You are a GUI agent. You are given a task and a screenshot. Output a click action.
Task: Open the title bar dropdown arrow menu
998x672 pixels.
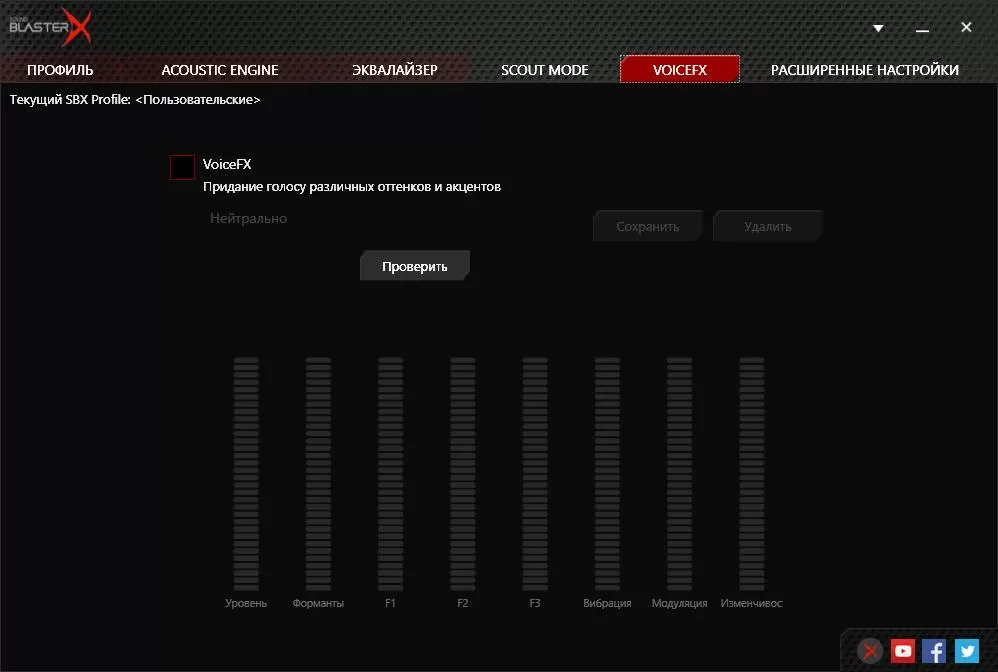(x=878, y=28)
